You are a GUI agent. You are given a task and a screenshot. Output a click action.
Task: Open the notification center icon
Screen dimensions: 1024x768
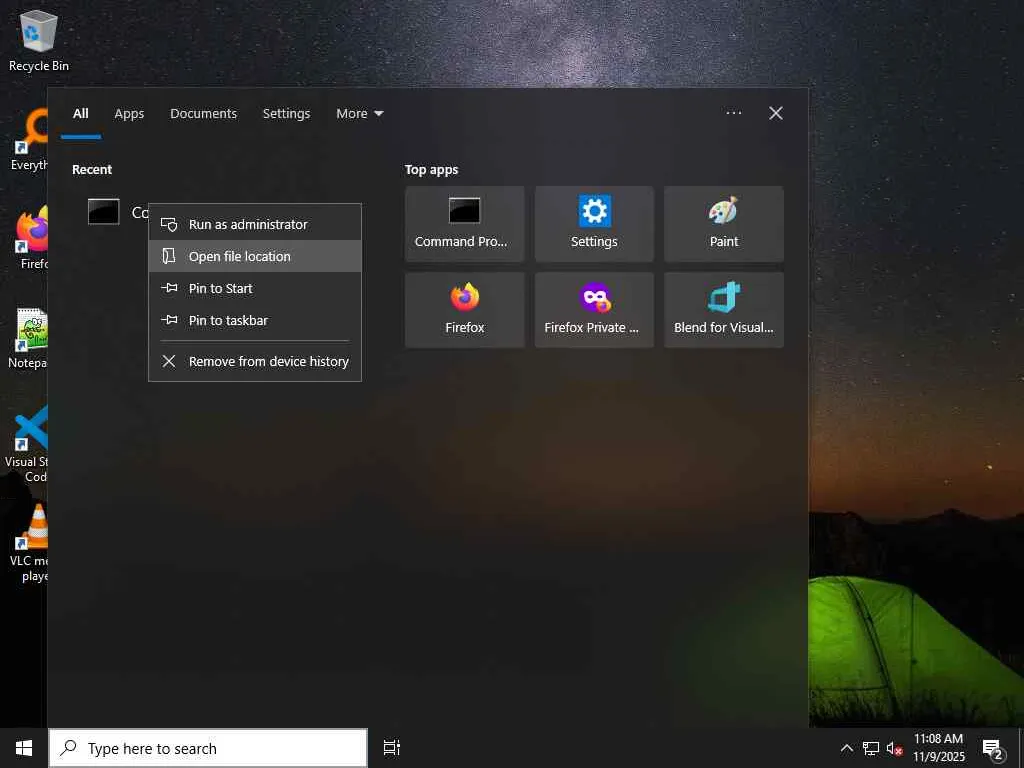click(993, 748)
